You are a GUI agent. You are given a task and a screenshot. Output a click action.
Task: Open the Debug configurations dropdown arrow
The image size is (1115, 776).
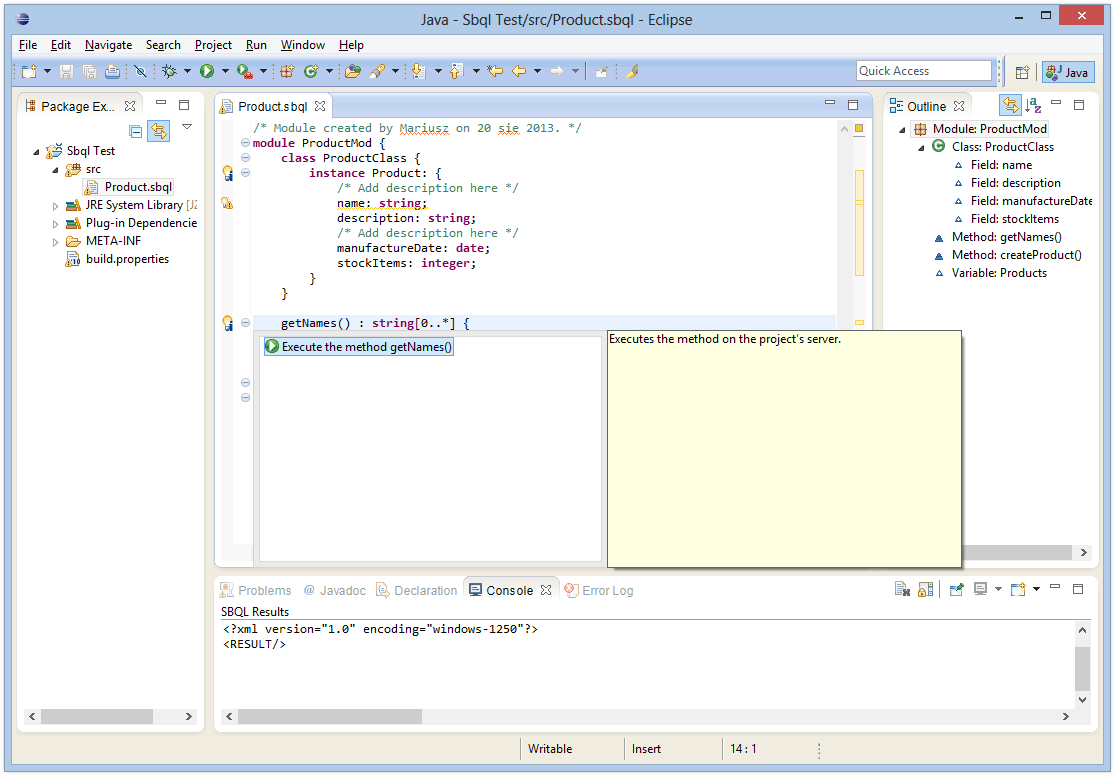click(187, 71)
